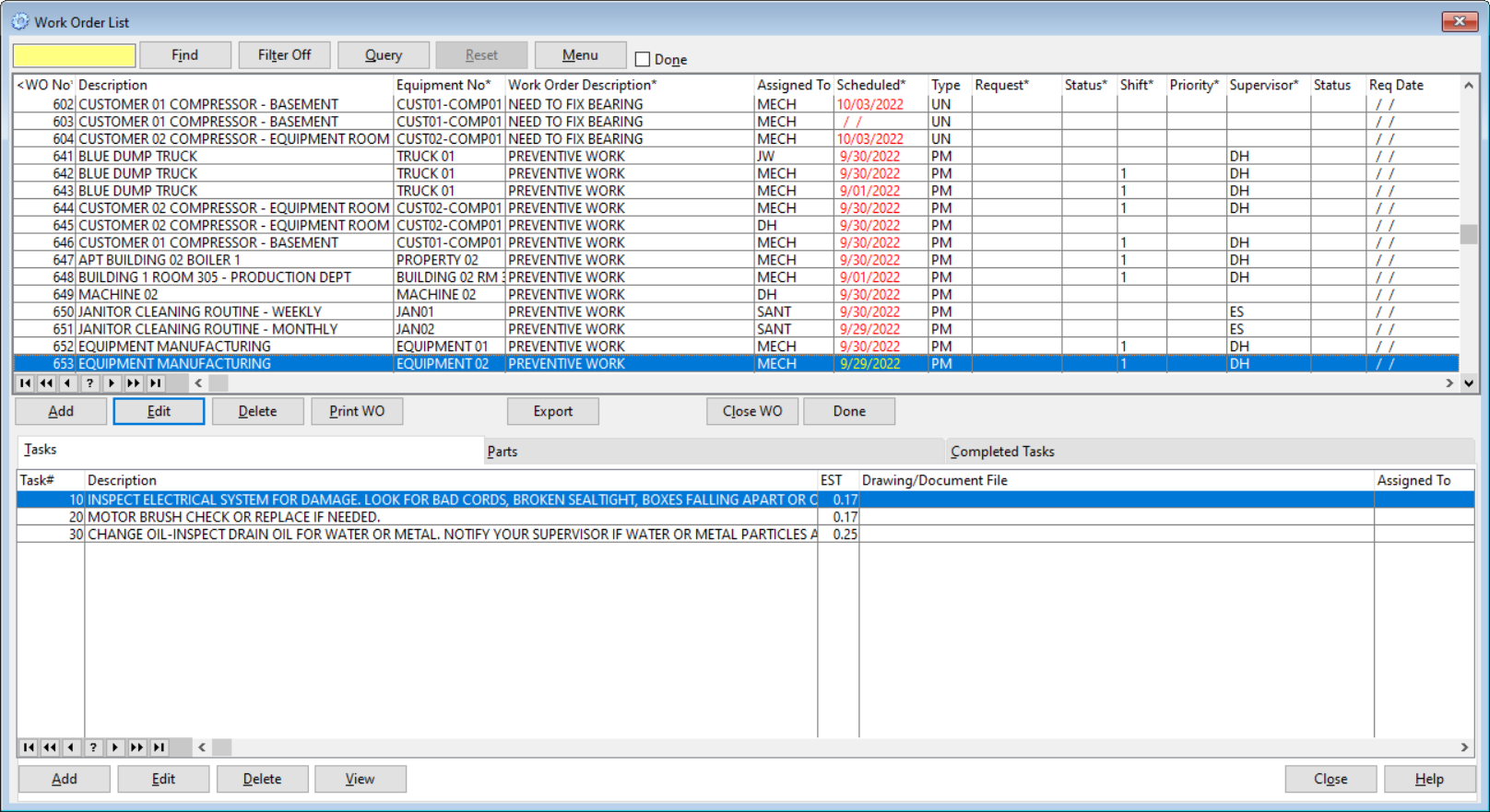Click scroll-right arrow of work order grid

point(1449,382)
